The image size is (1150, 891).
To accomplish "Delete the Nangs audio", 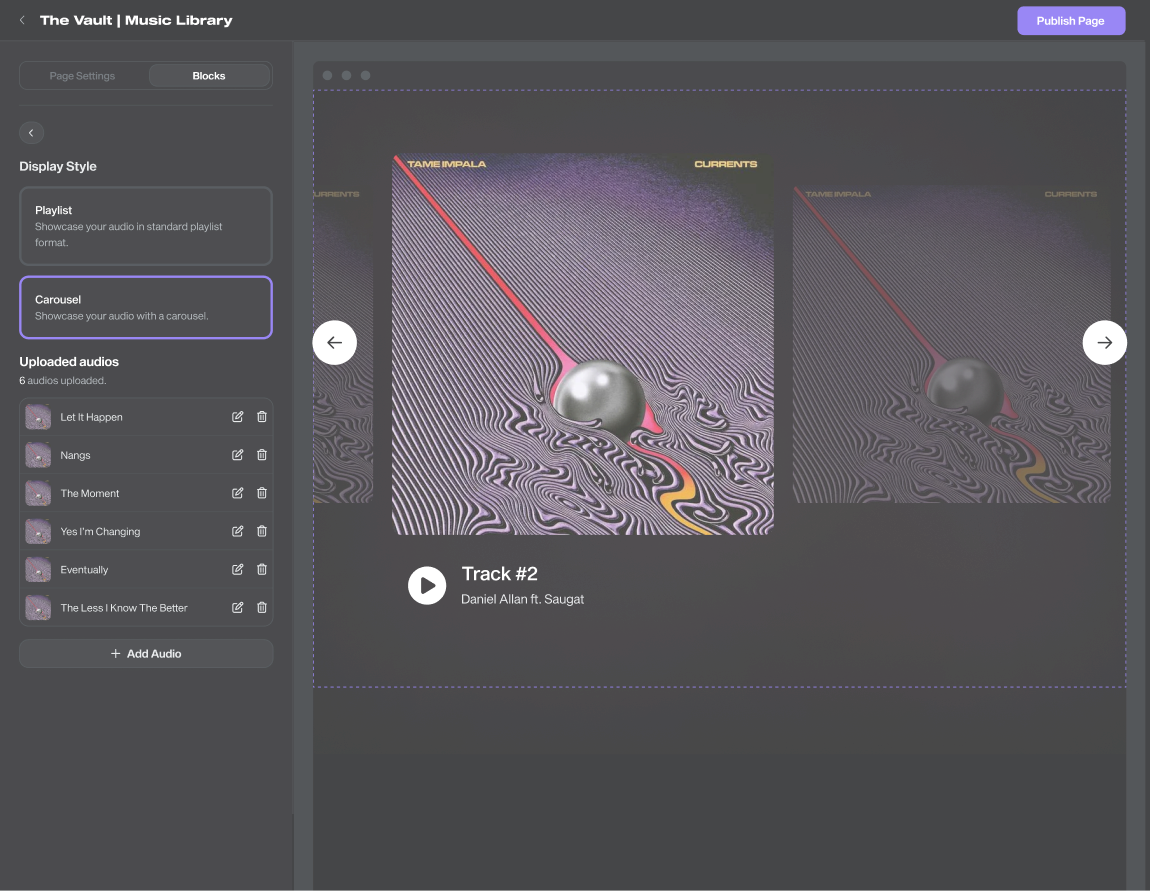I will (x=262, y=455).
